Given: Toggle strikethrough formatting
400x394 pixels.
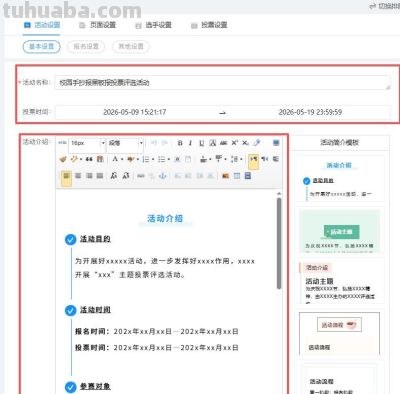Looking at the screenshot, I should pos(223,143).
